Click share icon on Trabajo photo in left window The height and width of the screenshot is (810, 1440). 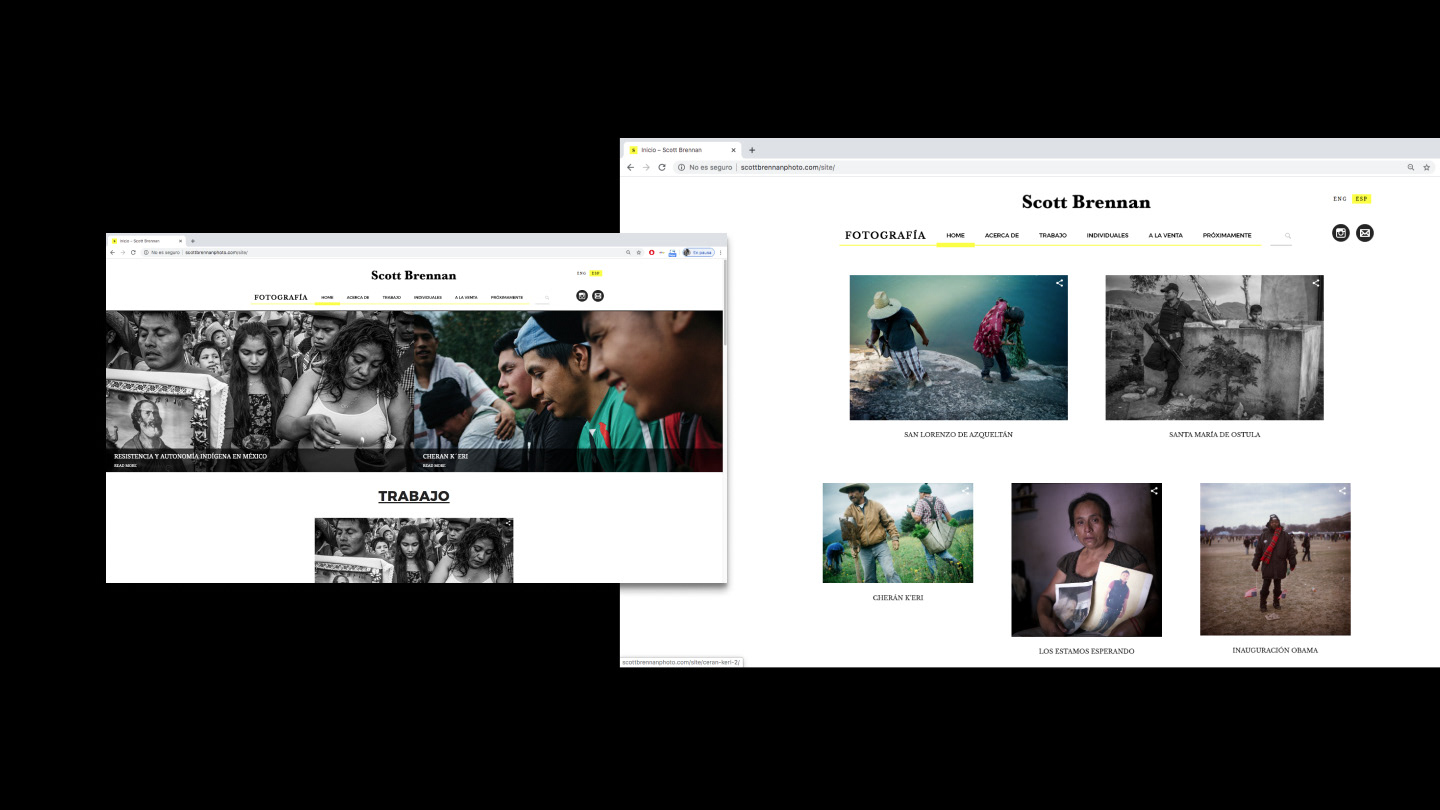pyautogui.click(x=508, y=523)
